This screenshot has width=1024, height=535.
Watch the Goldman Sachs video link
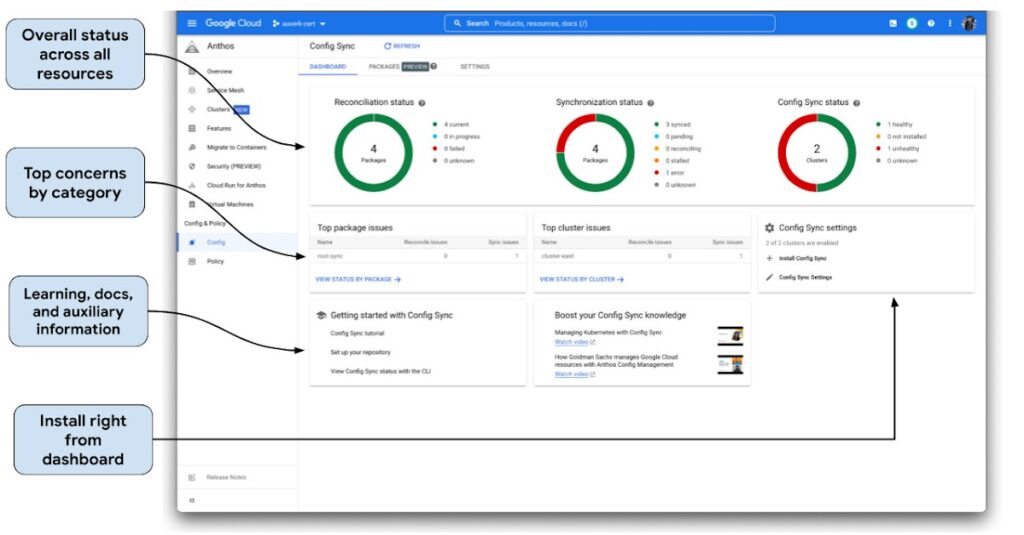575,374
